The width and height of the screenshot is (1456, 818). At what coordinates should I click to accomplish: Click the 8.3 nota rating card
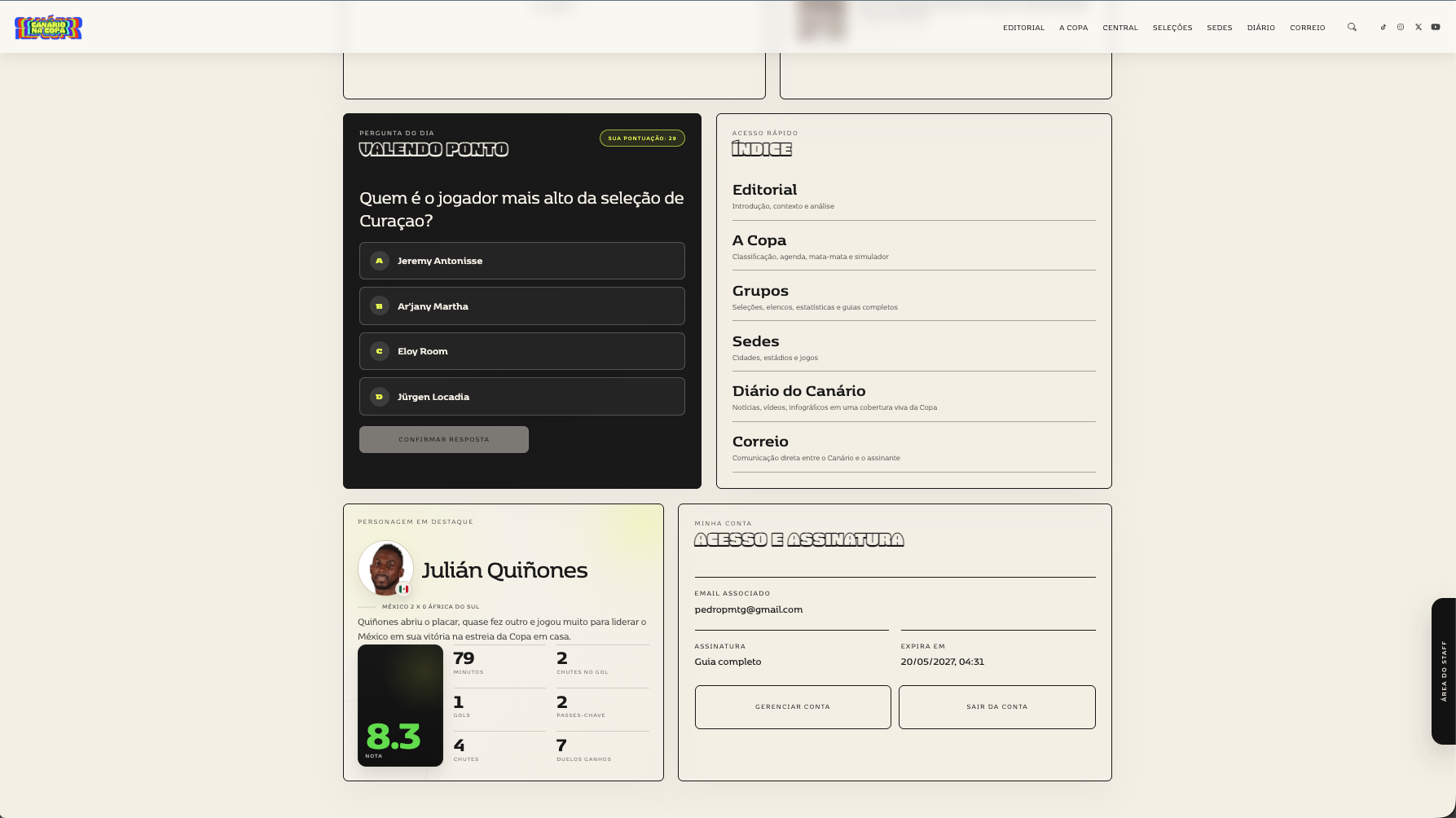400,706
